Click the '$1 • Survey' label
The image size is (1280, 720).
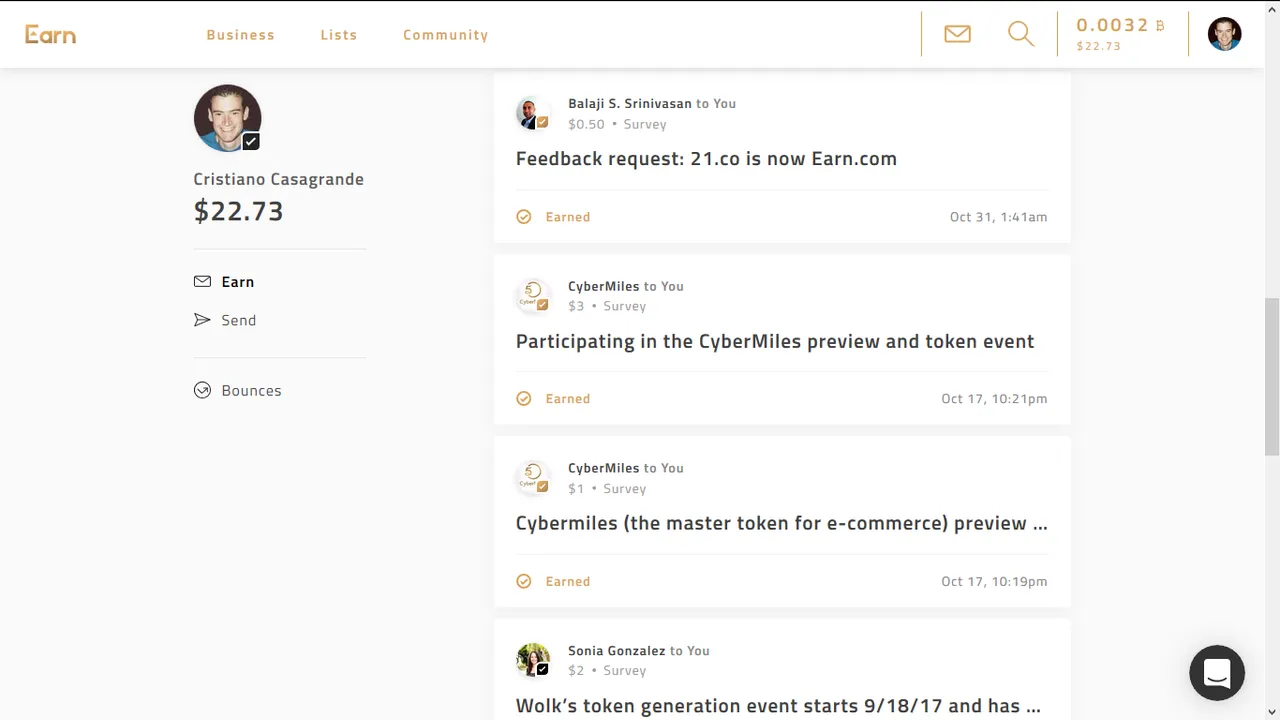(x=607, y=489)
